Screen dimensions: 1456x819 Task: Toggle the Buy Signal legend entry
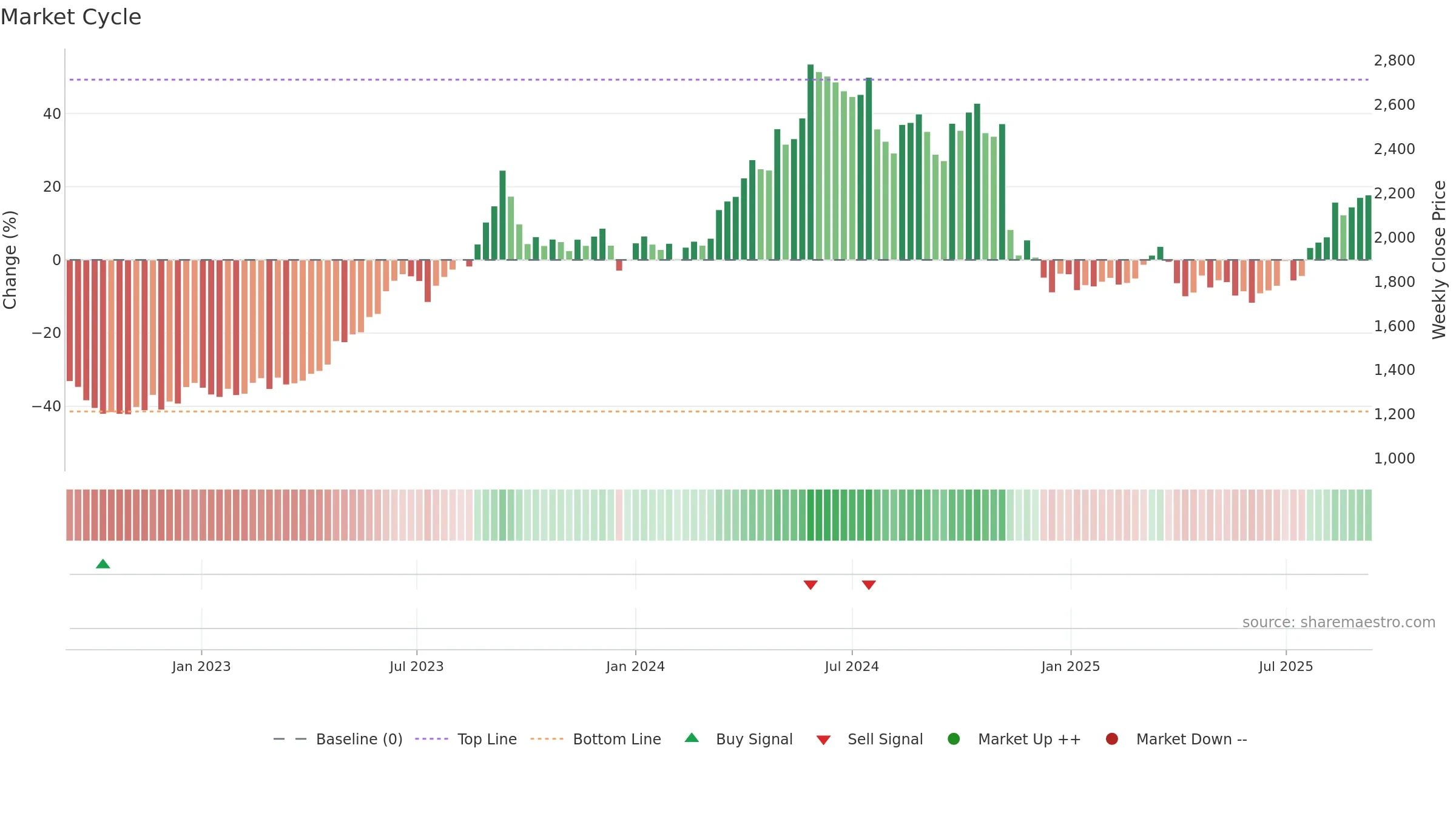point(738,739)
